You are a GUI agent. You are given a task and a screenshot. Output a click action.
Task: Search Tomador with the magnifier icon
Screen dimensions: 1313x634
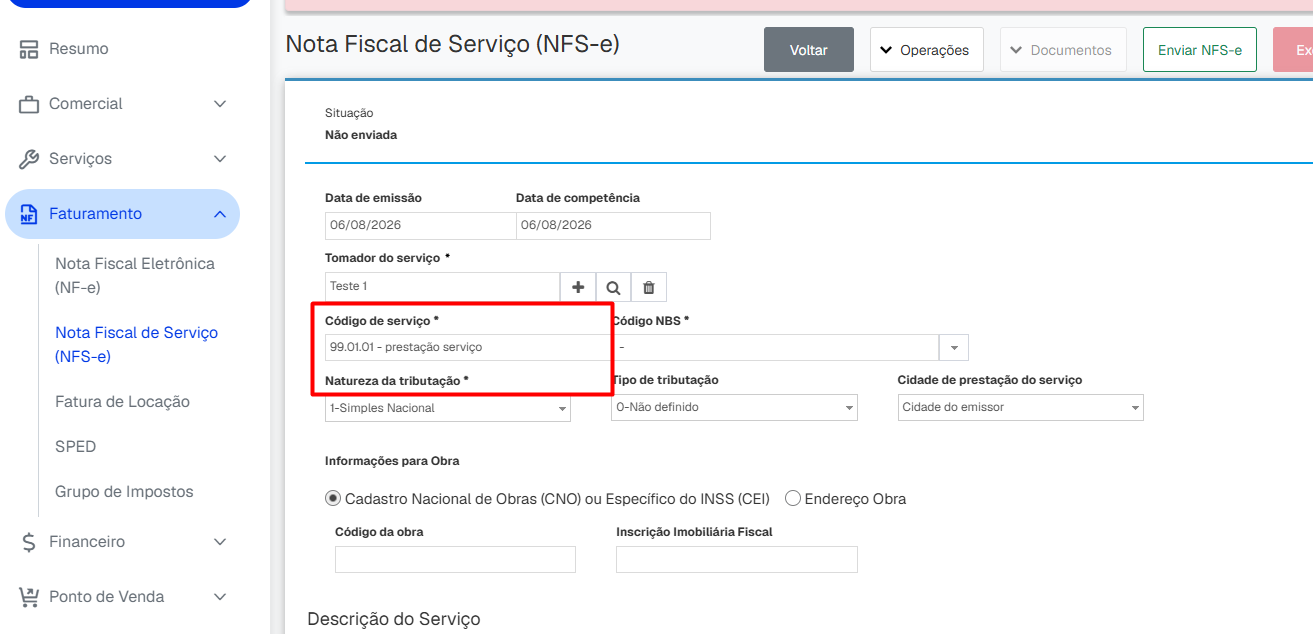[x=613, y=287]
